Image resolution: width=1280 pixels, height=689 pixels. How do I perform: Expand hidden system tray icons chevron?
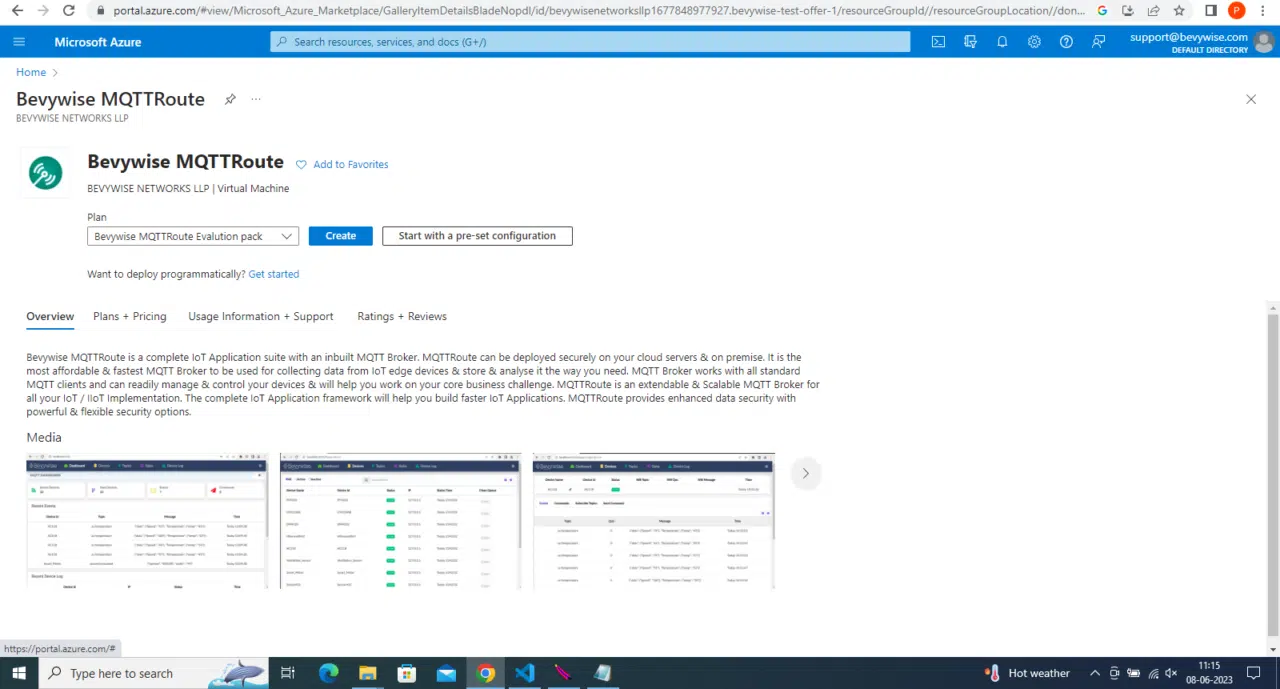(x=1095, y=673)
